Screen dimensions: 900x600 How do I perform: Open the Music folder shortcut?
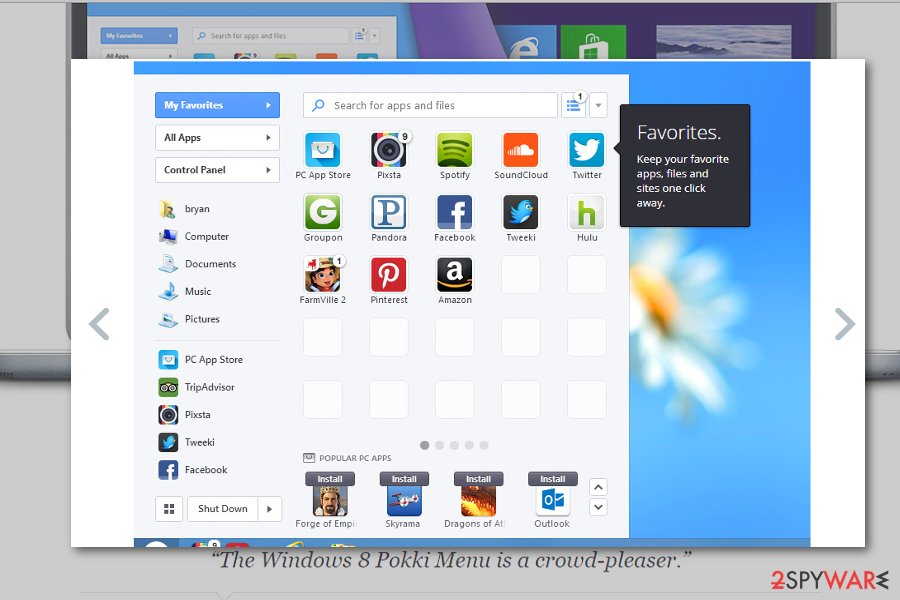click(185, 292)
